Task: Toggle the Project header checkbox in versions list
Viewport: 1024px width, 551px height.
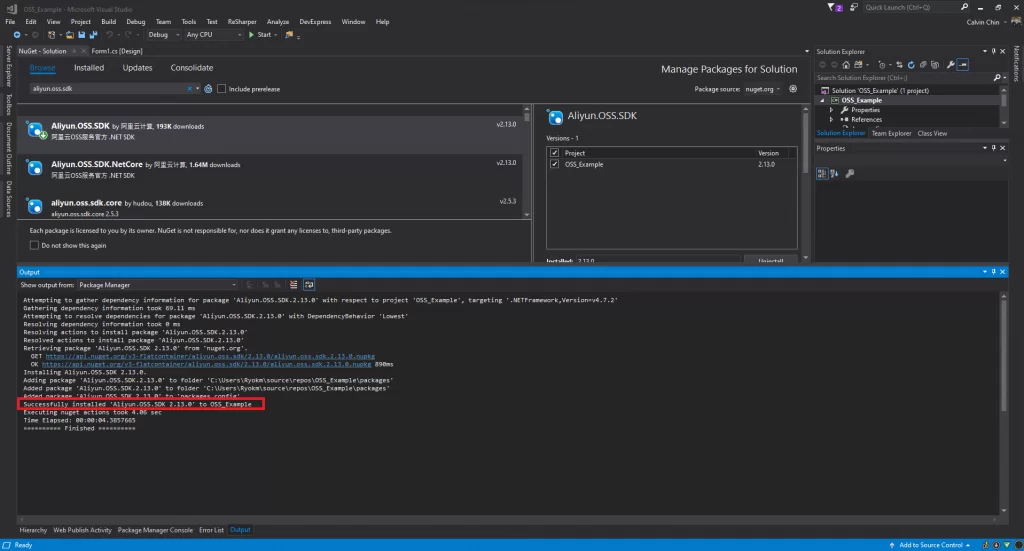Action: (554, 153)
